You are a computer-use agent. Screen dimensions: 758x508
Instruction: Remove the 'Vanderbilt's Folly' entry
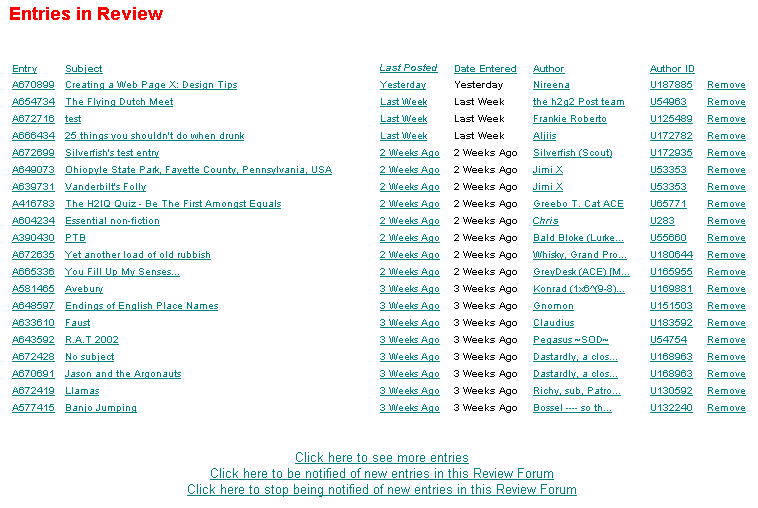coord(726,187)
